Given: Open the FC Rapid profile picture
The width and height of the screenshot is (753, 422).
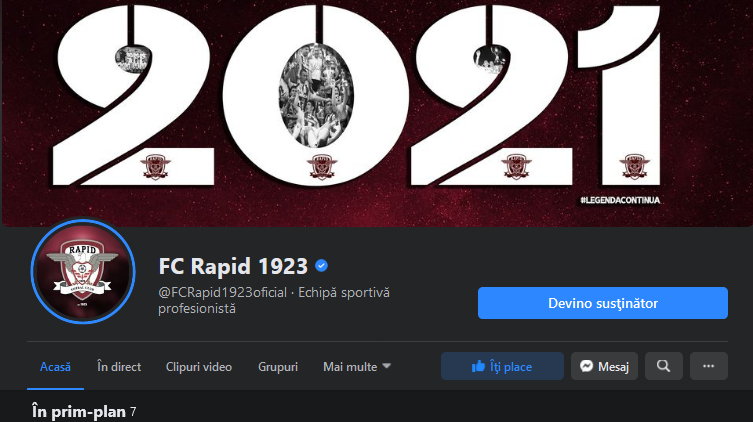Looking at the screenshot, I should [83, 272].
